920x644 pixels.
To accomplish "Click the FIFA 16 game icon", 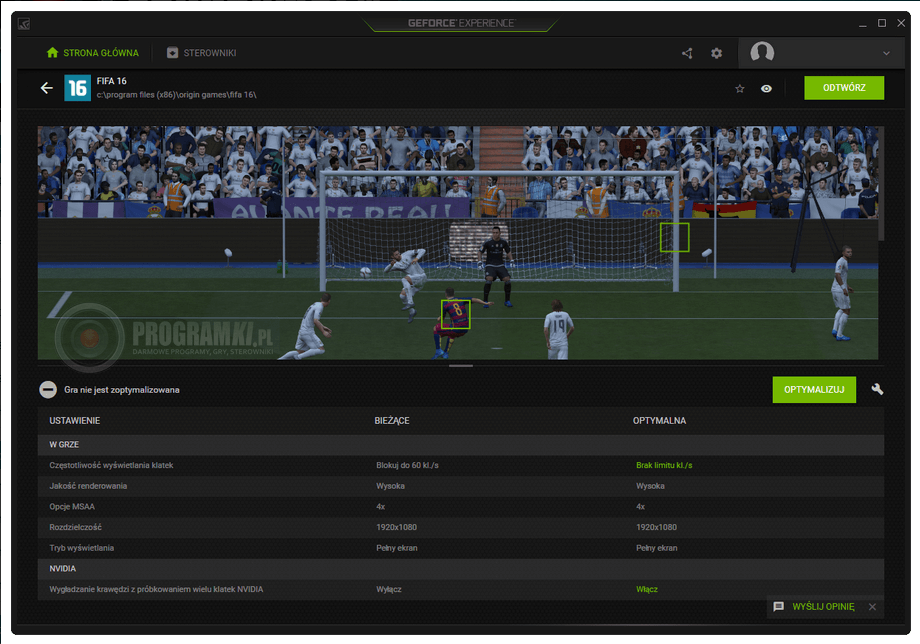I will click(x=77, y=88).
